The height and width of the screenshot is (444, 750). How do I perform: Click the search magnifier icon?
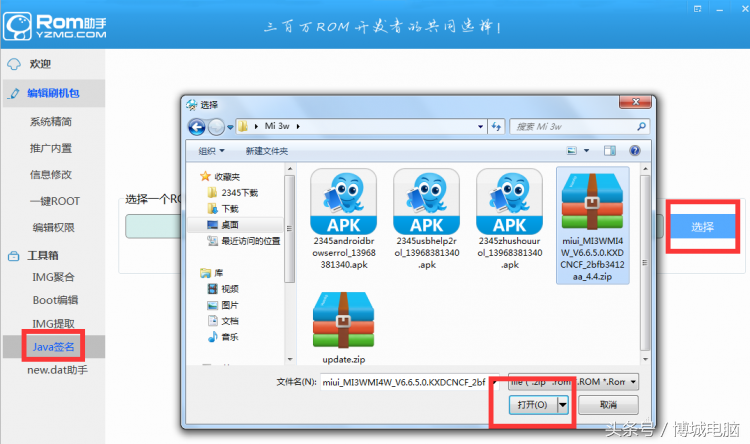click(641, 126)
